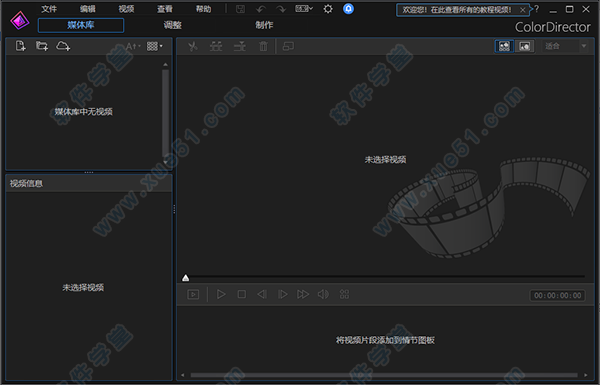Import from cloud icon
Image resolution: width=600 pixels, height=385 pixels.
click(63, 46)
